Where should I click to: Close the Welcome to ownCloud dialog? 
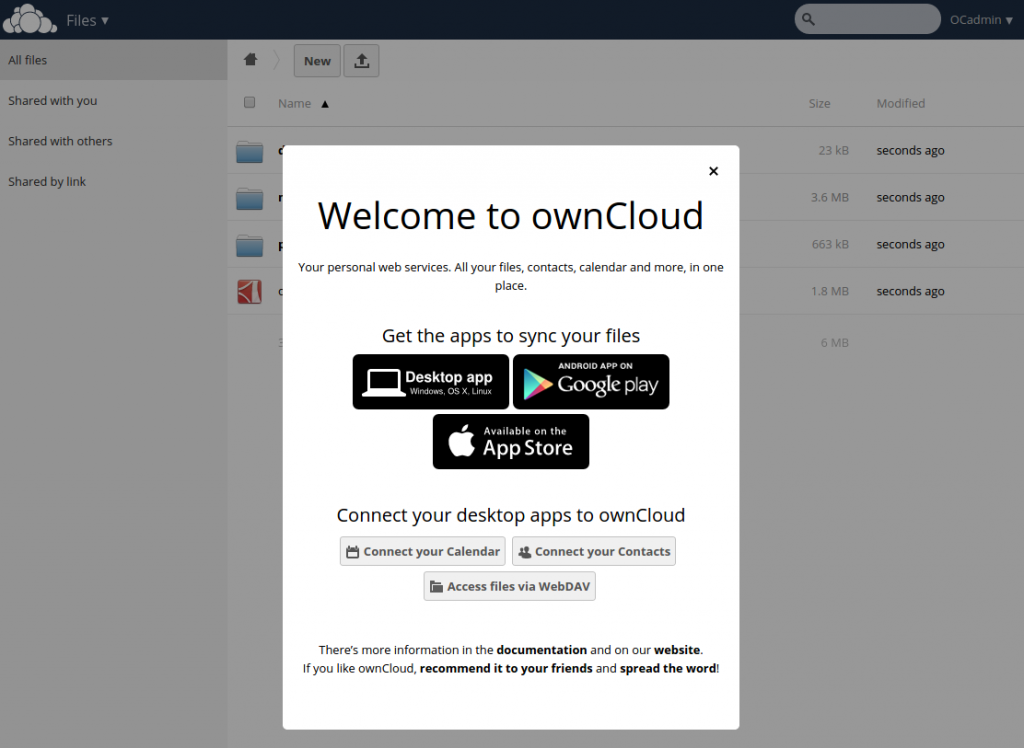click(713, 171)
